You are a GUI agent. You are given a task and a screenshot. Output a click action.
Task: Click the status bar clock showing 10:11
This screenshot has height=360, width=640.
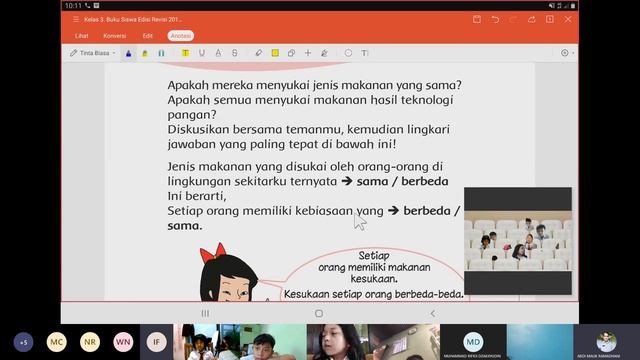(x=73, y=6)
